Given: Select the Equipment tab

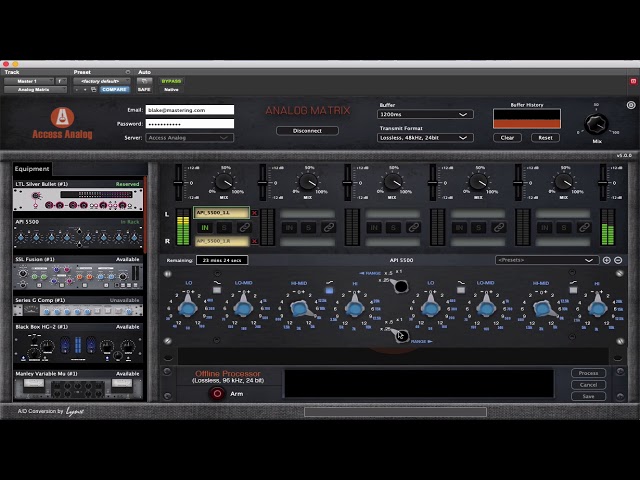Looking at the screenshot, I should click(32, 169).
